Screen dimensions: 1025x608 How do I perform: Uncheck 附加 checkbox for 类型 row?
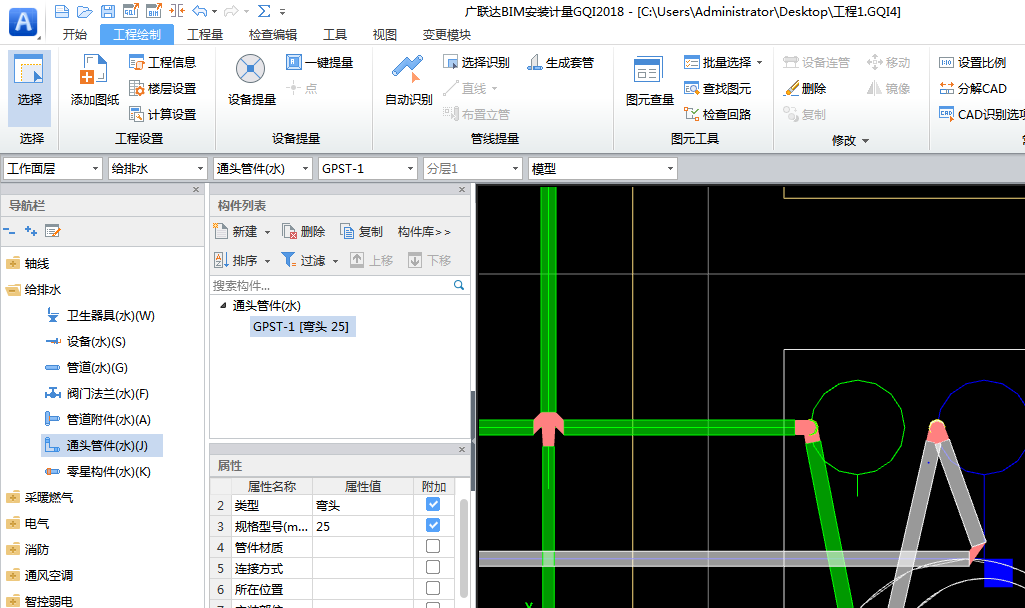point(433,504)
